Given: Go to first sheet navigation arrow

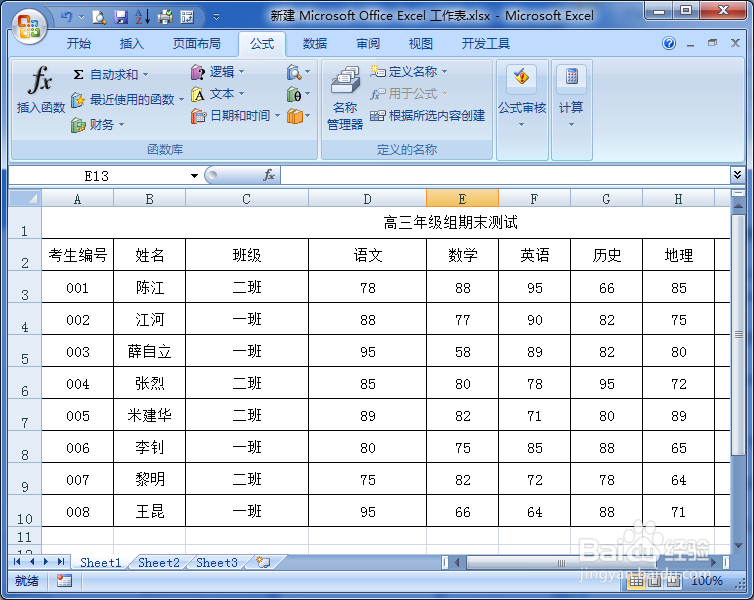Looking at the screenshot, I should coord(17,562).
